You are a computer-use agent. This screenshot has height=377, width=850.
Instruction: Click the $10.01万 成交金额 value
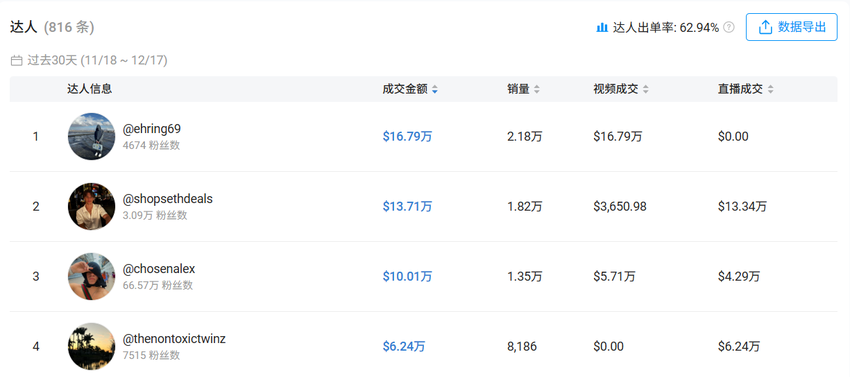(407, 277)
